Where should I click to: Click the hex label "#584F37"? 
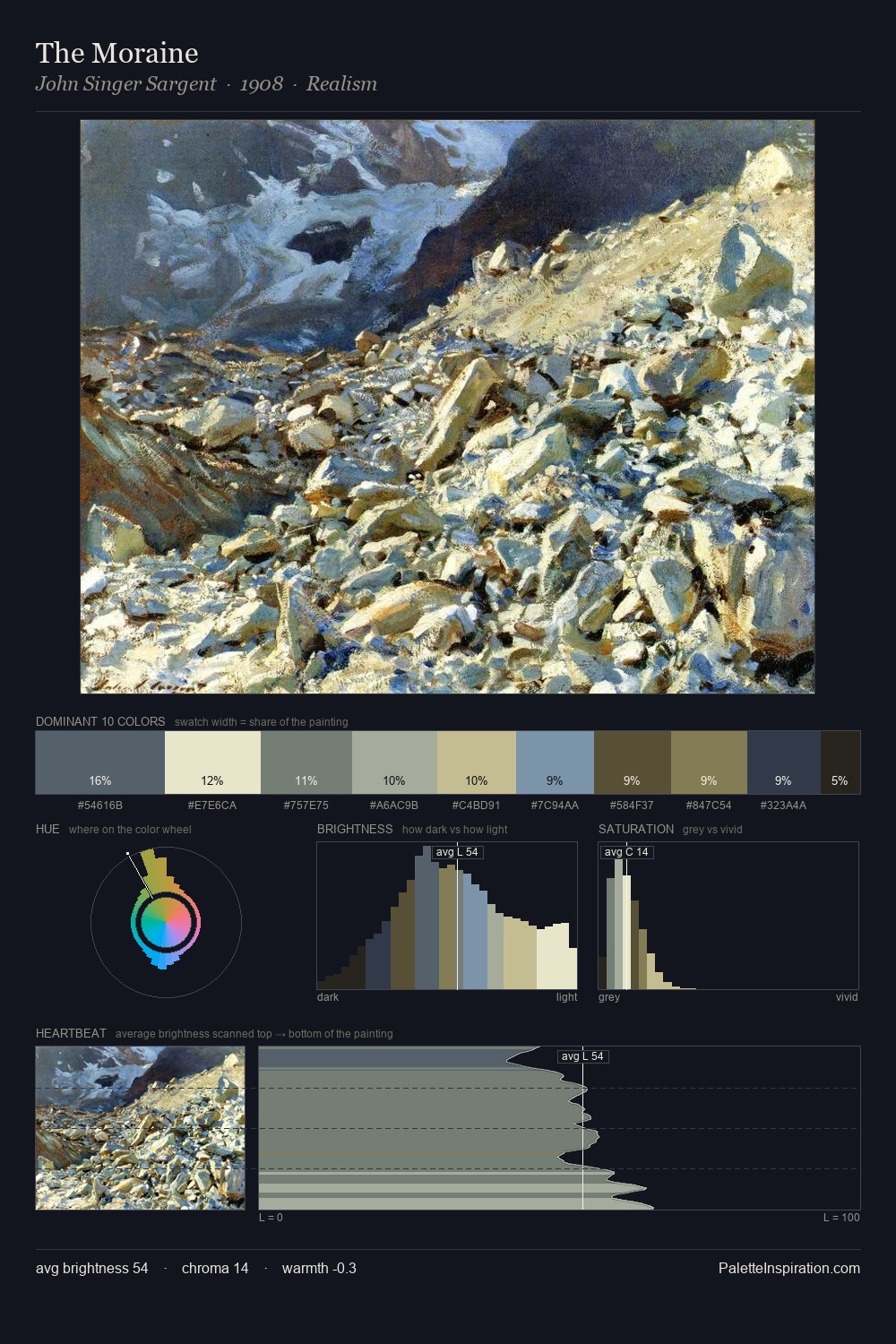coord(632,806)
